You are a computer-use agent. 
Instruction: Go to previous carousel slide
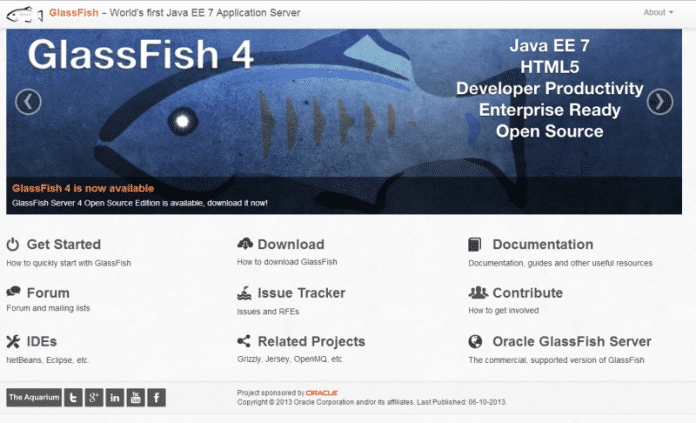click(x=28, y=101)
